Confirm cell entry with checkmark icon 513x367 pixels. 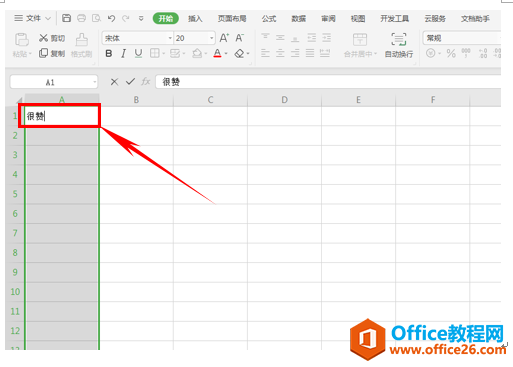pos(130,82)
